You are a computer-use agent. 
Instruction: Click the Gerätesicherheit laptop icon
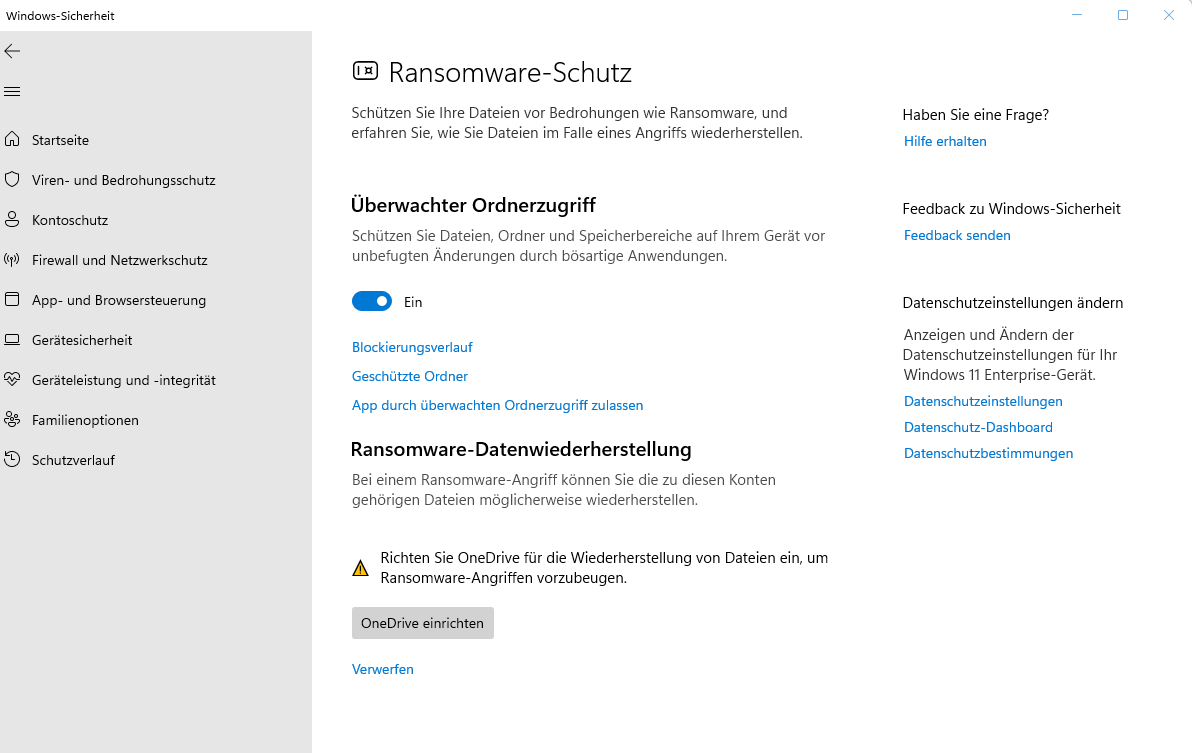click(x=12, y=340)
